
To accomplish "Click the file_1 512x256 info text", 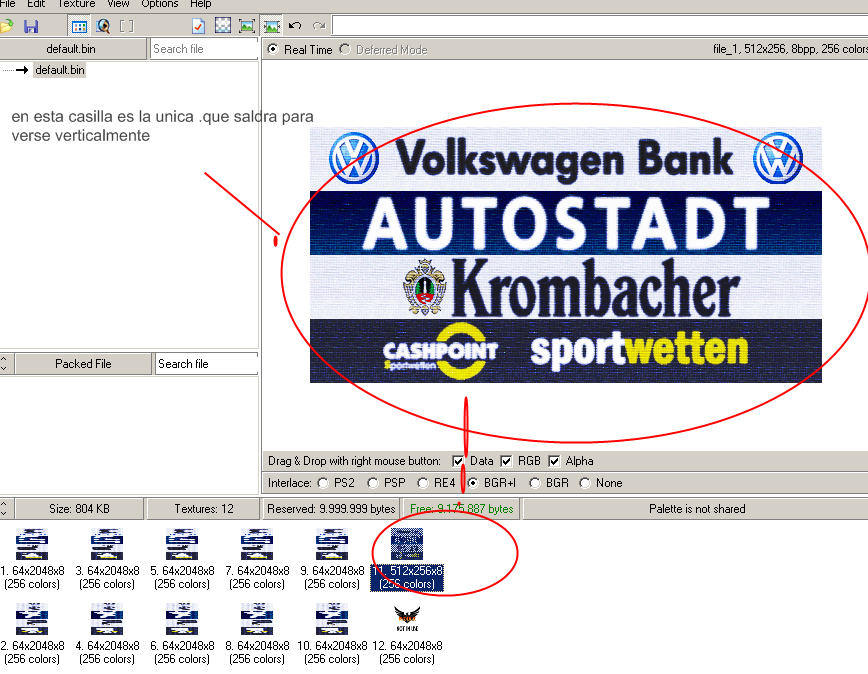I will click(790, 49).
